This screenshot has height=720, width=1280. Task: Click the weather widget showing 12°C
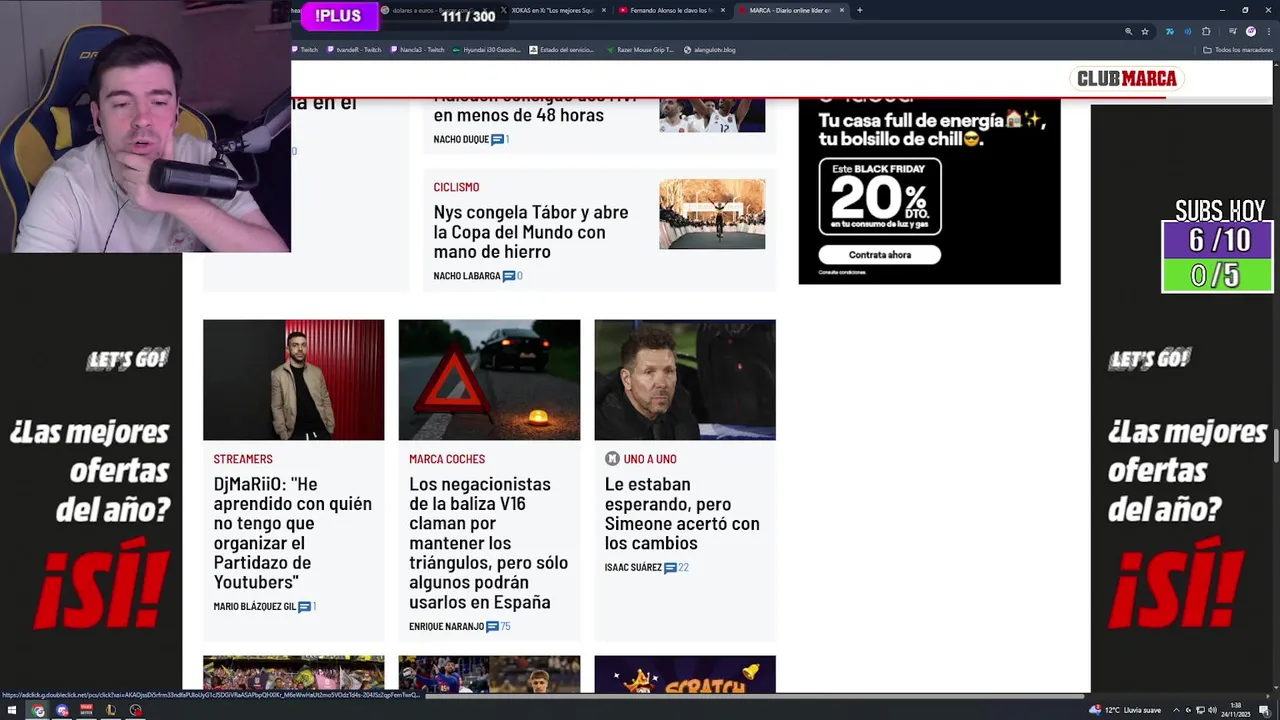pyautogui.click(x=1125, y=710)
